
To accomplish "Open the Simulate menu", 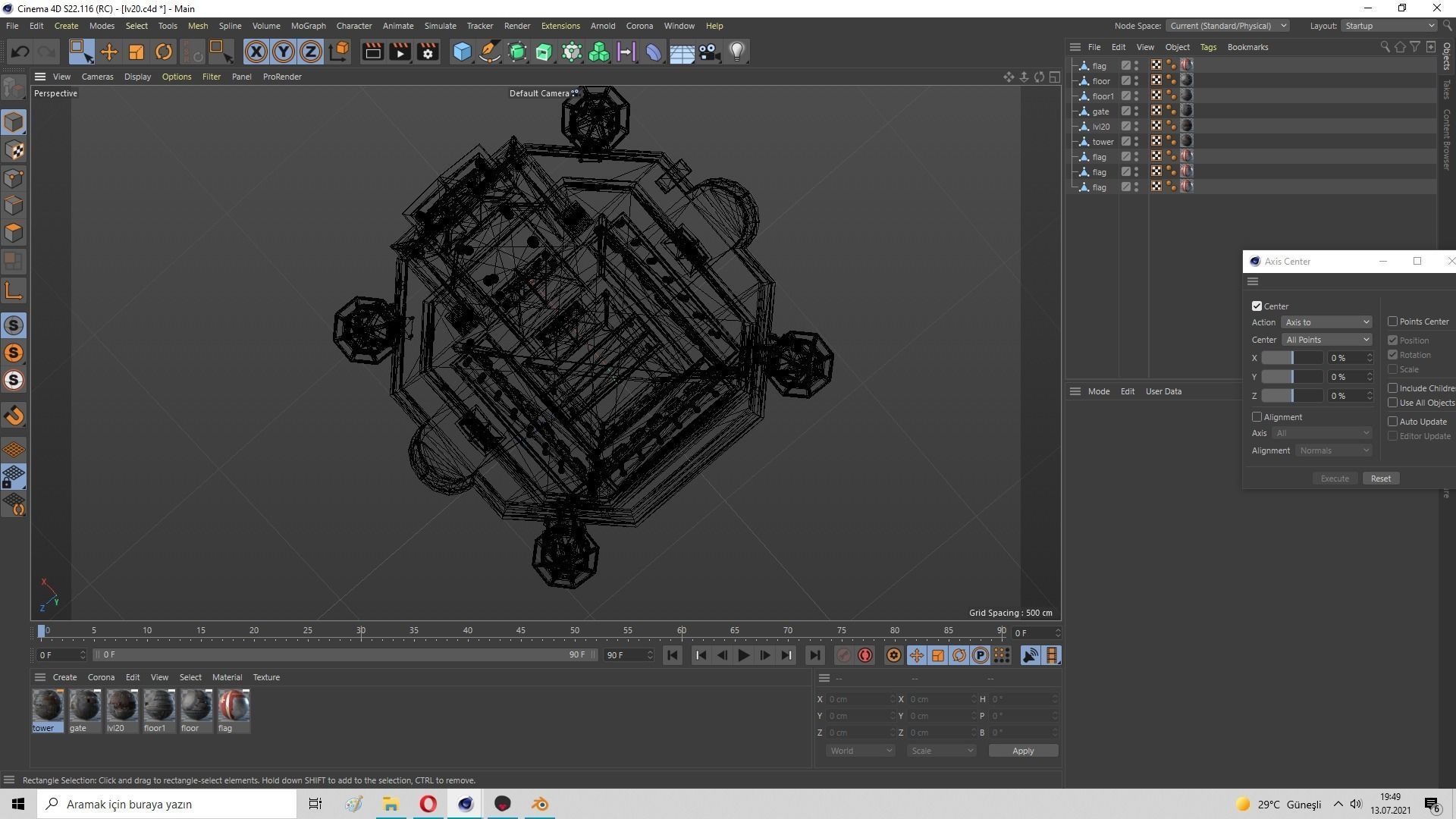I will click(440, 26).
